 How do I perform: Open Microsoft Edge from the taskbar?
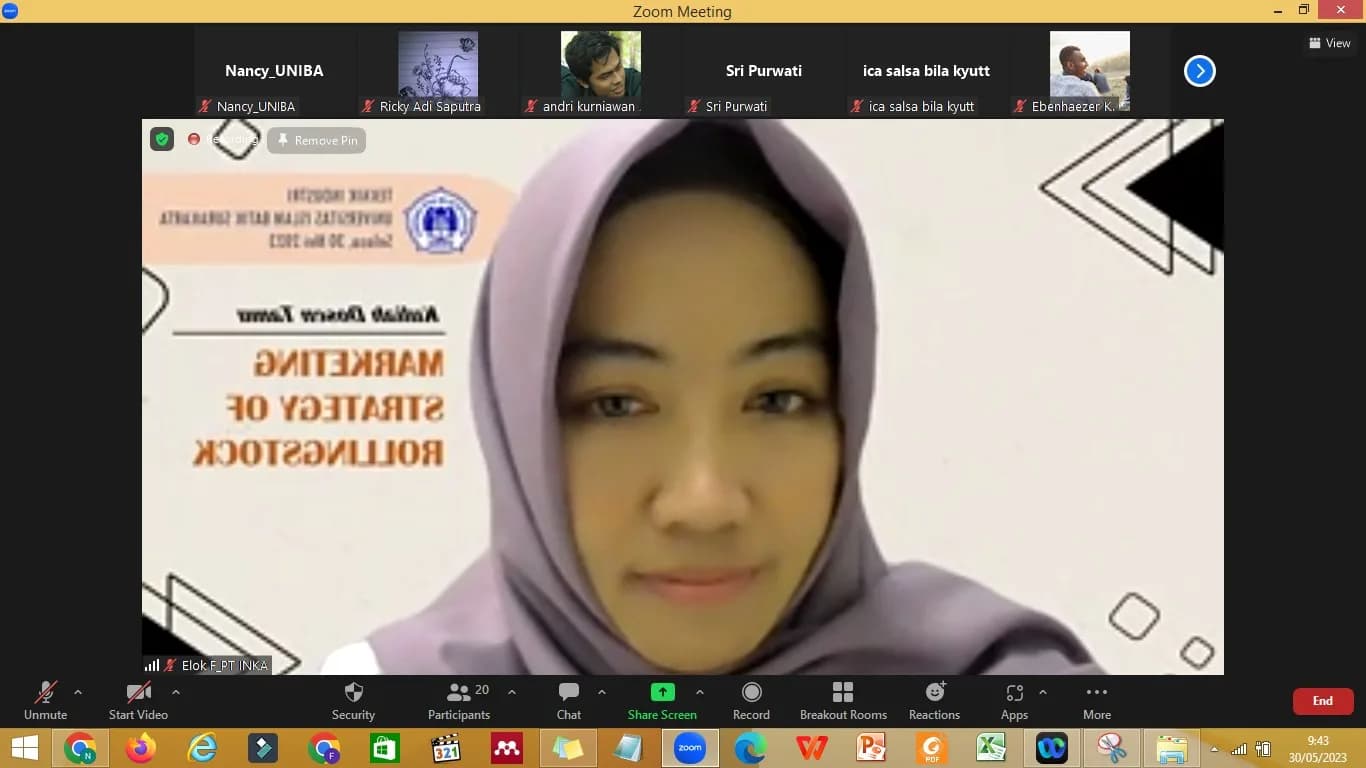coord(750,748)
